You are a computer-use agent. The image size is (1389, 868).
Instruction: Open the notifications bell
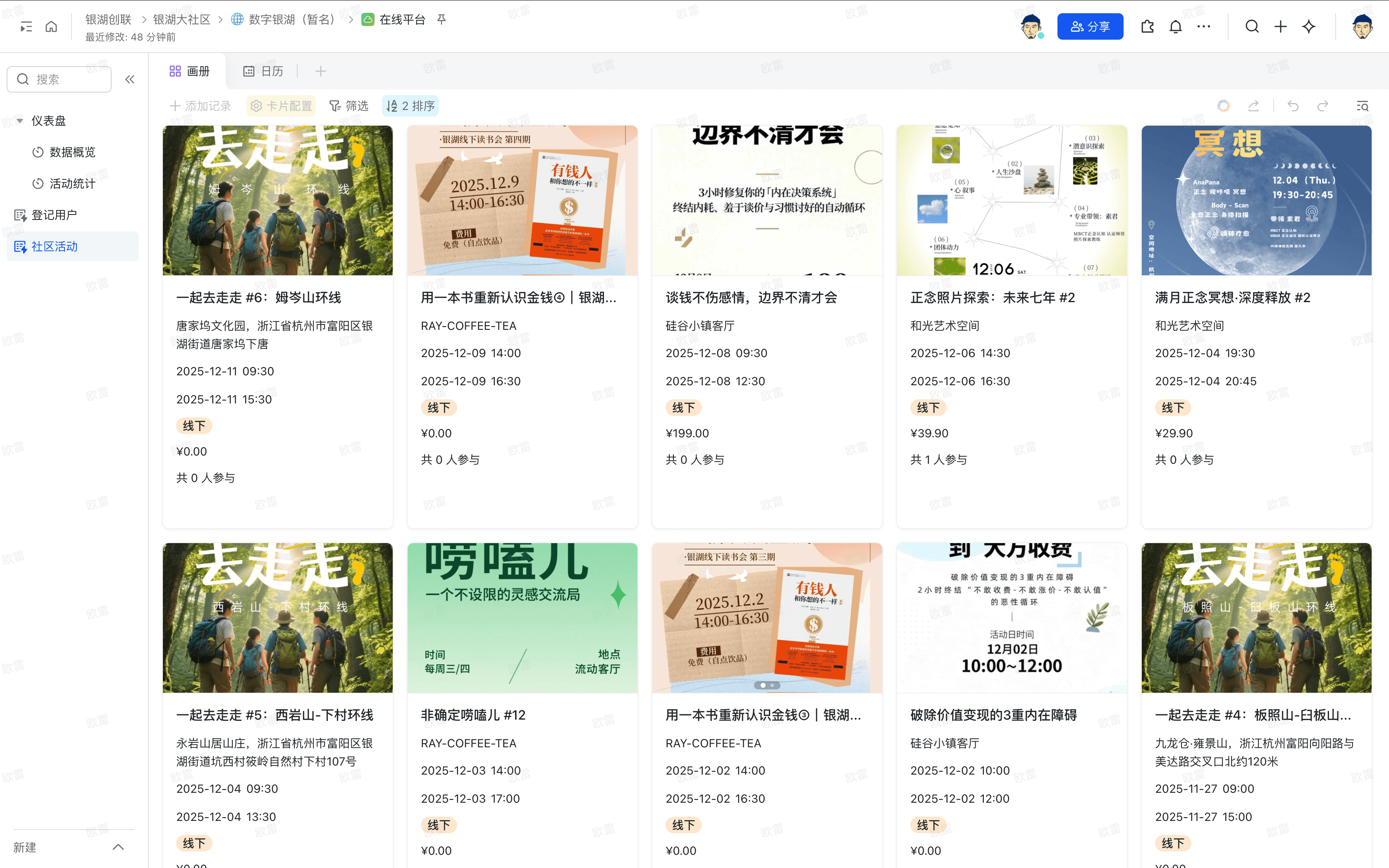point(1176,26)
